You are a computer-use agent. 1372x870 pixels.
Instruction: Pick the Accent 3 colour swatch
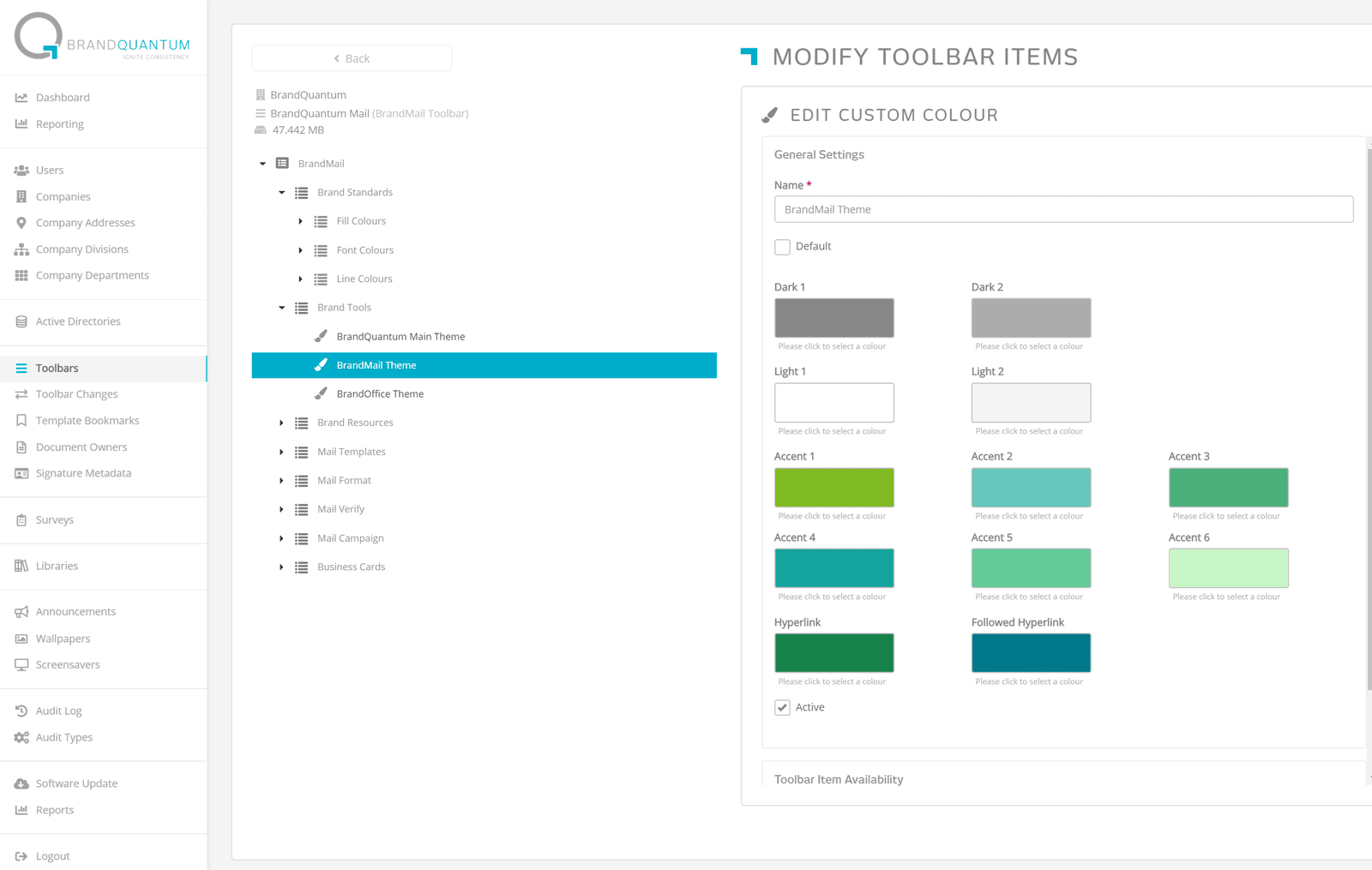coord(1229,488)
